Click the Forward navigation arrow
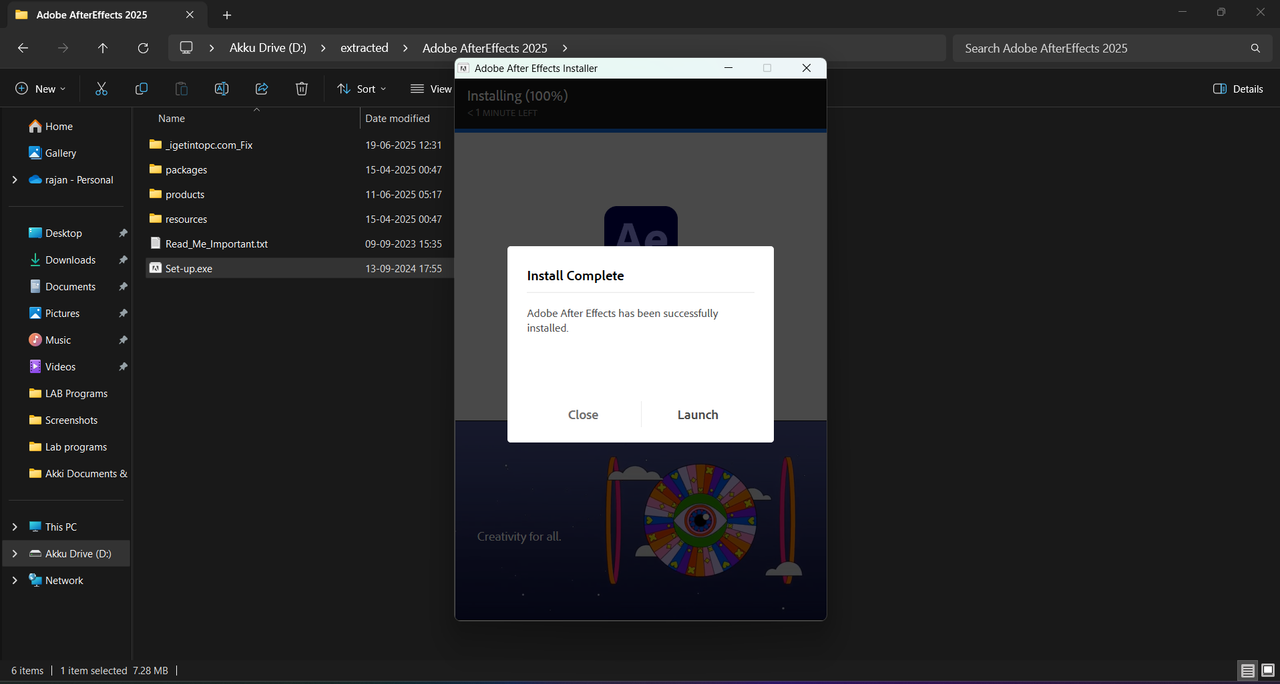Screen dimensions: 1280x684 point(63,48)
